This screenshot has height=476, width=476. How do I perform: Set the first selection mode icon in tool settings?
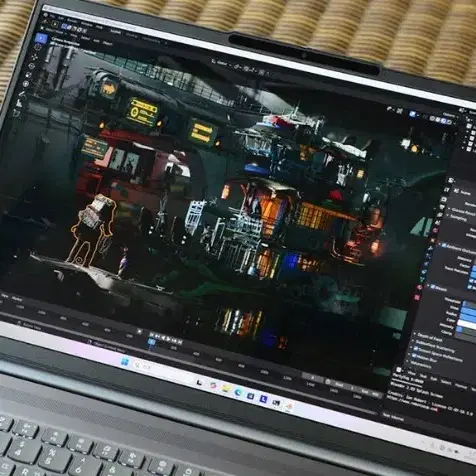click(x=64, y=27)
